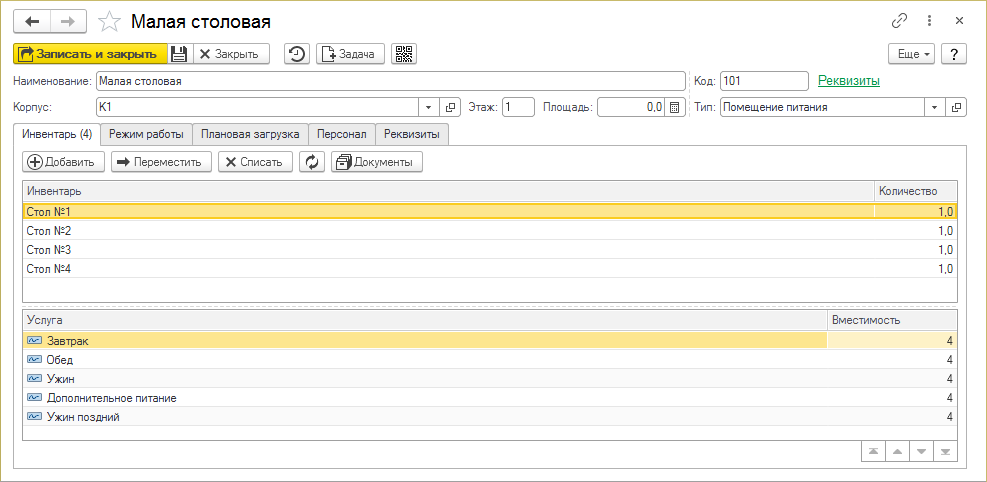Select the Стол №3 inventory row
Viewport: 987px width, 482px height.
(x=490, y=250)
